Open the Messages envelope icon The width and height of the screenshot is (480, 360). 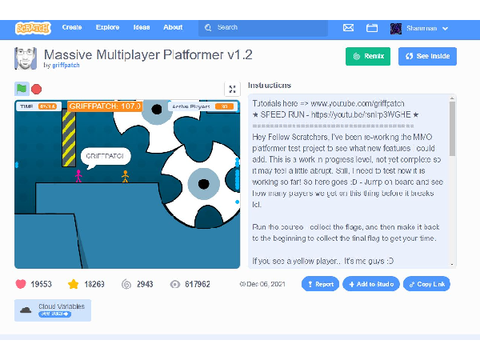click(348, 28)
